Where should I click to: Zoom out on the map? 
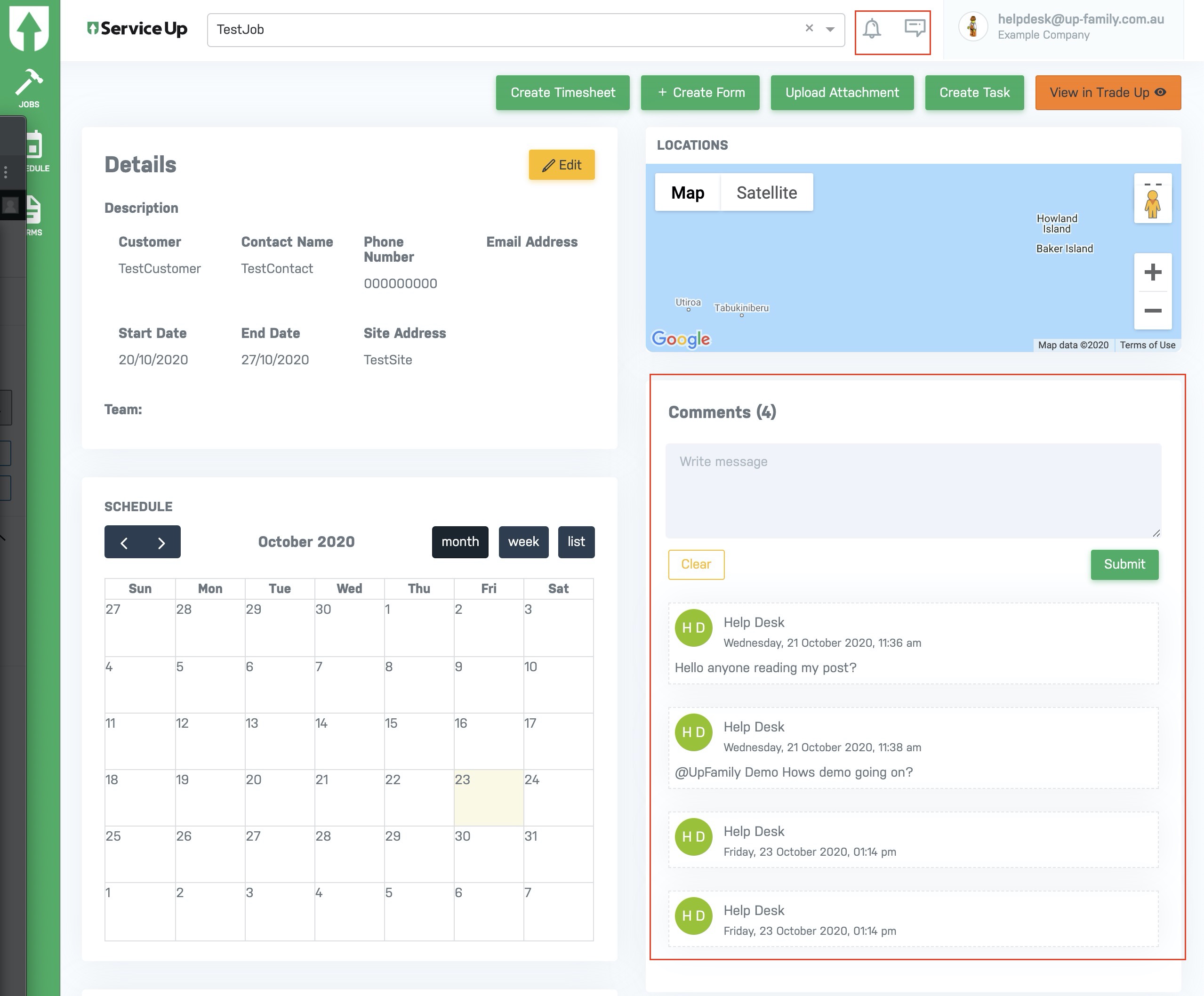(1152, 310)
